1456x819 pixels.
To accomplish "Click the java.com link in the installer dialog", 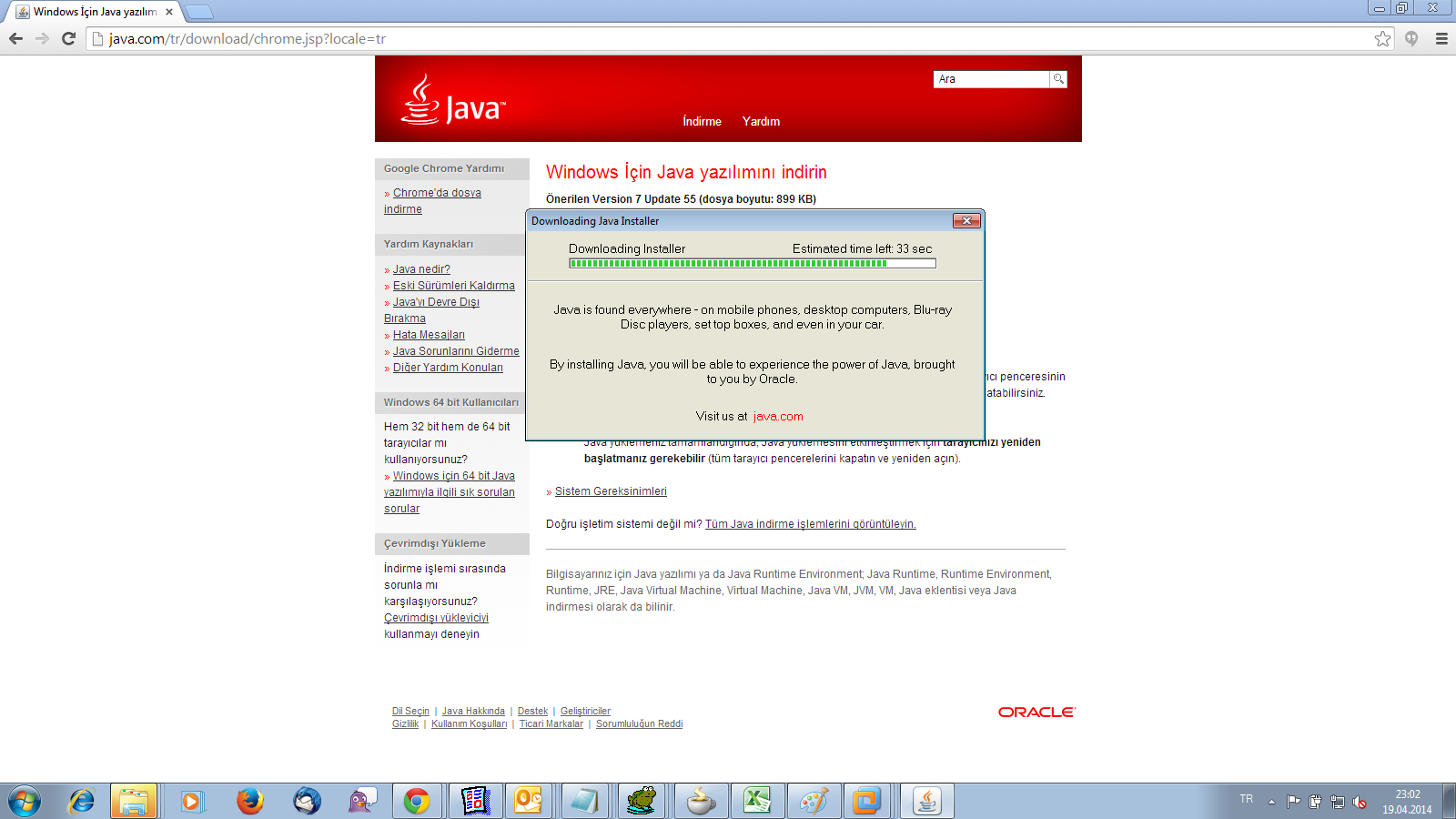I will tap(778, 417).
